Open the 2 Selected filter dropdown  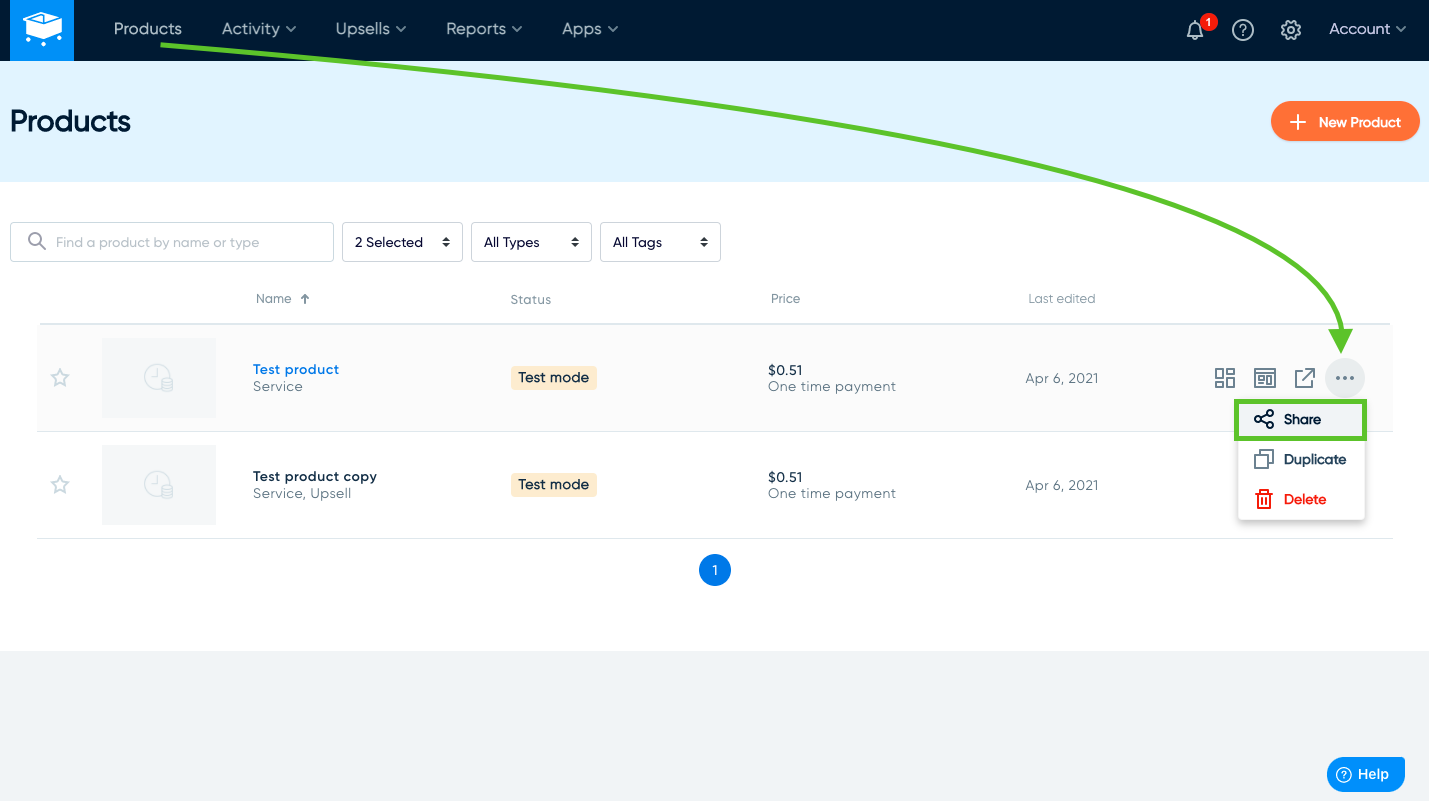pyautogui.click(x=402, y=242)
